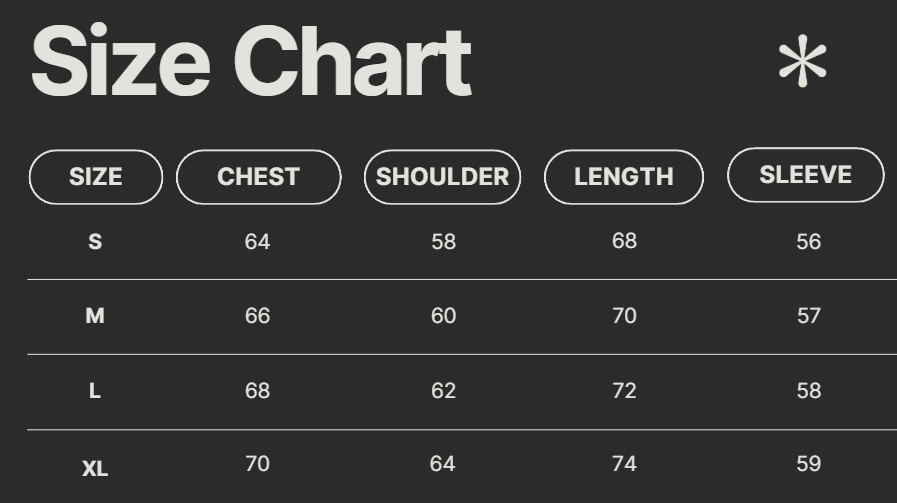Click chest value 64 for size S
This screenshot has height=503, width=897.
[x=257, y=242]
